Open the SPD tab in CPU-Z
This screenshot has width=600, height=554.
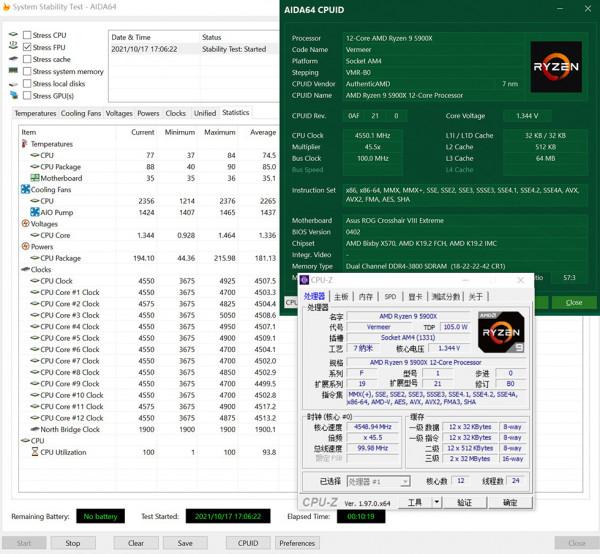tap(390, 297)
